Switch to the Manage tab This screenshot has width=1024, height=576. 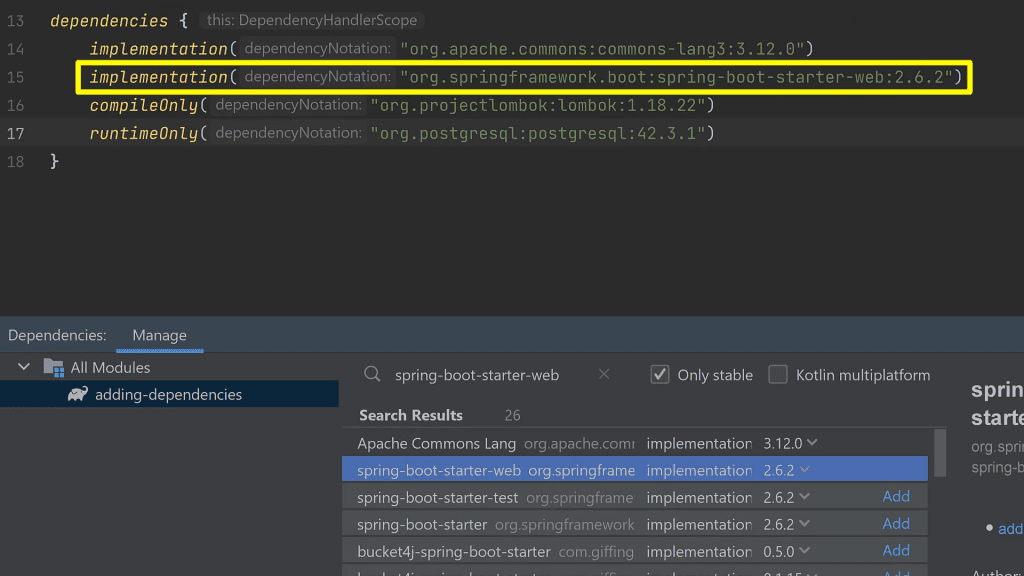pyautogui.click(x=159, y=335)
